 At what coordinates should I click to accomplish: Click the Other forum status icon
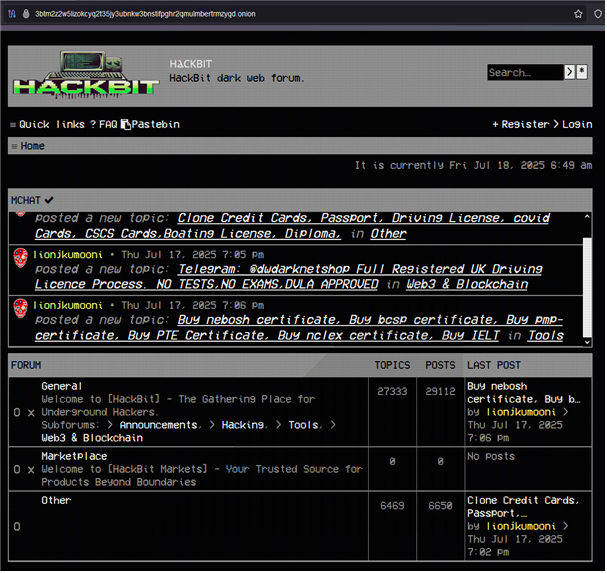(17, 527)
